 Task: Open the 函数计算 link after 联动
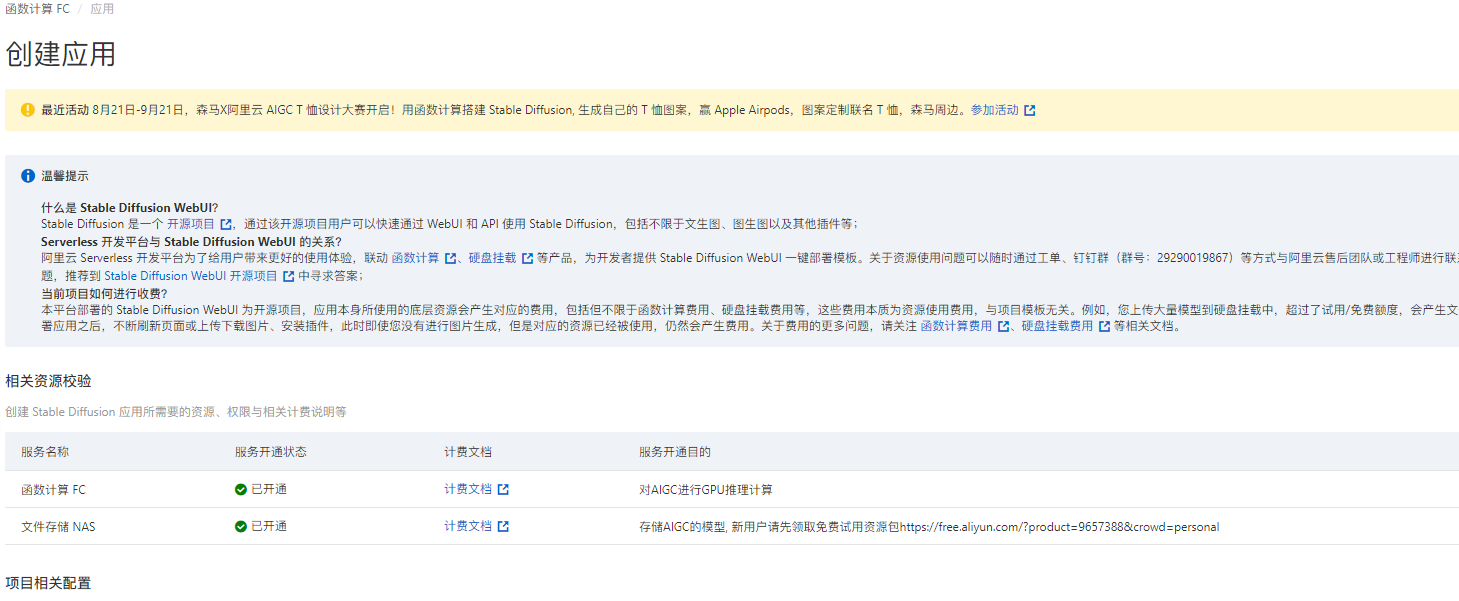pos(416,258)
